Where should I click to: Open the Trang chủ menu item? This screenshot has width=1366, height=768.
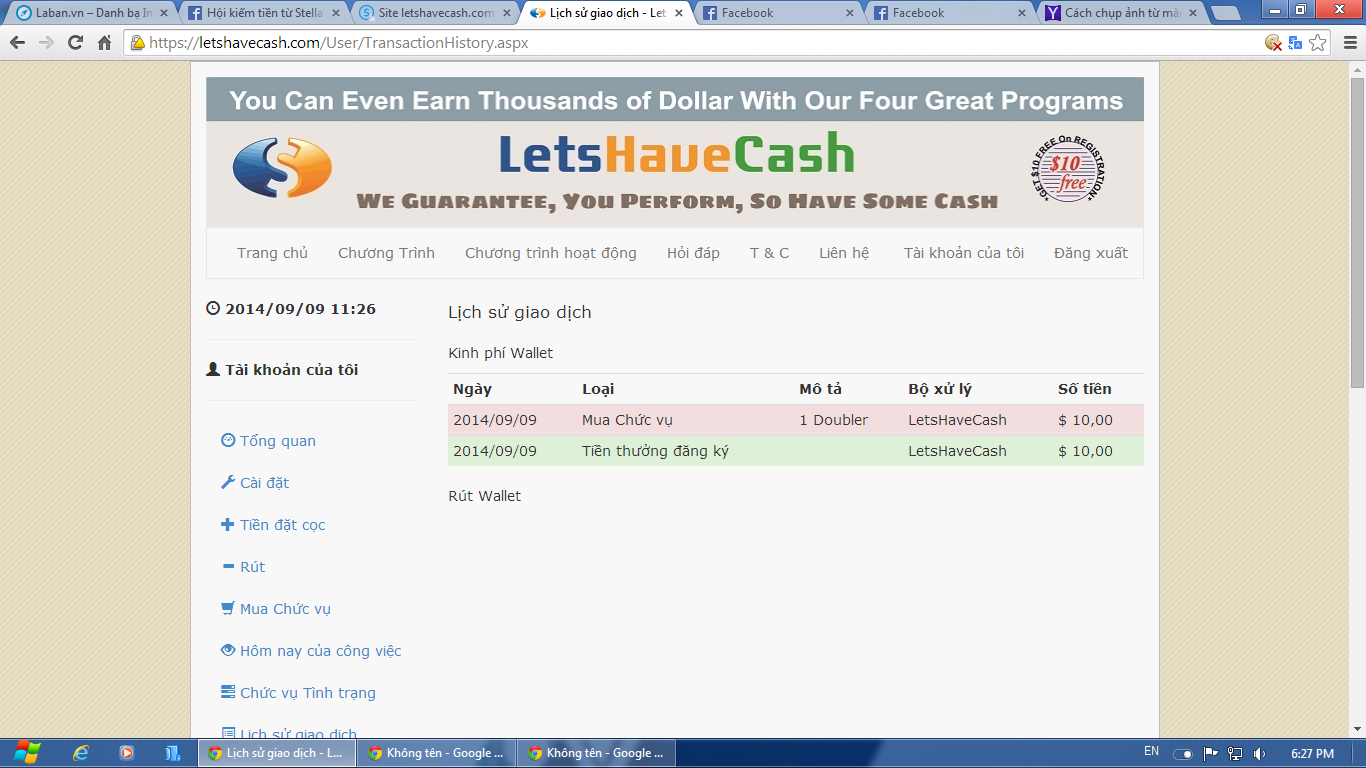[272, 253]
